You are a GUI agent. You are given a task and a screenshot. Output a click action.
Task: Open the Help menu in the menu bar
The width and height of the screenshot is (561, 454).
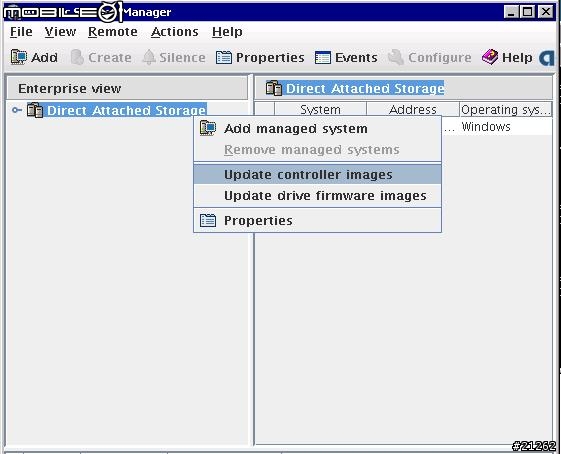227,32
